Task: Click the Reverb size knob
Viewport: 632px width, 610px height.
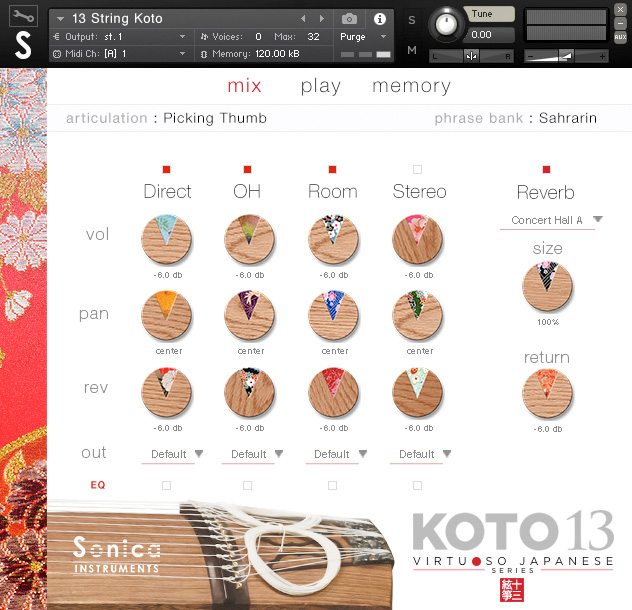Action: [547, 286]
